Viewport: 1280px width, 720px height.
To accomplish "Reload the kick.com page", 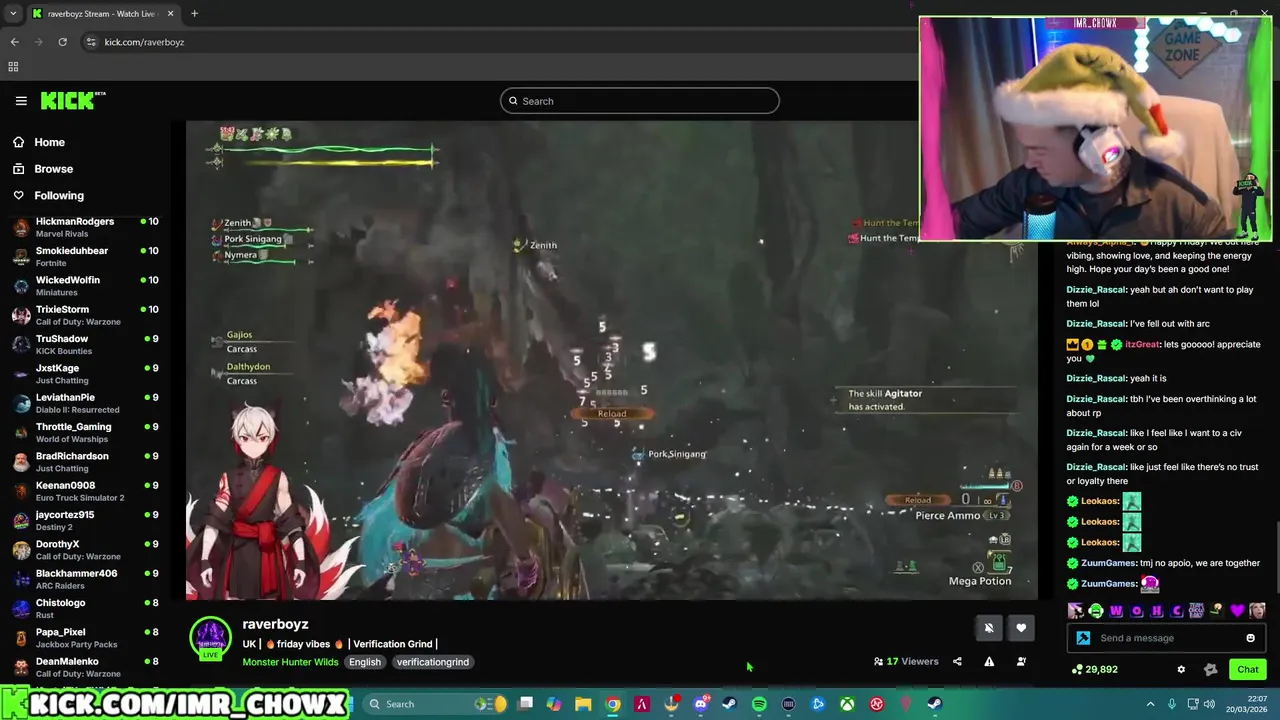I will pyautogui.click(x=62, y=42).
